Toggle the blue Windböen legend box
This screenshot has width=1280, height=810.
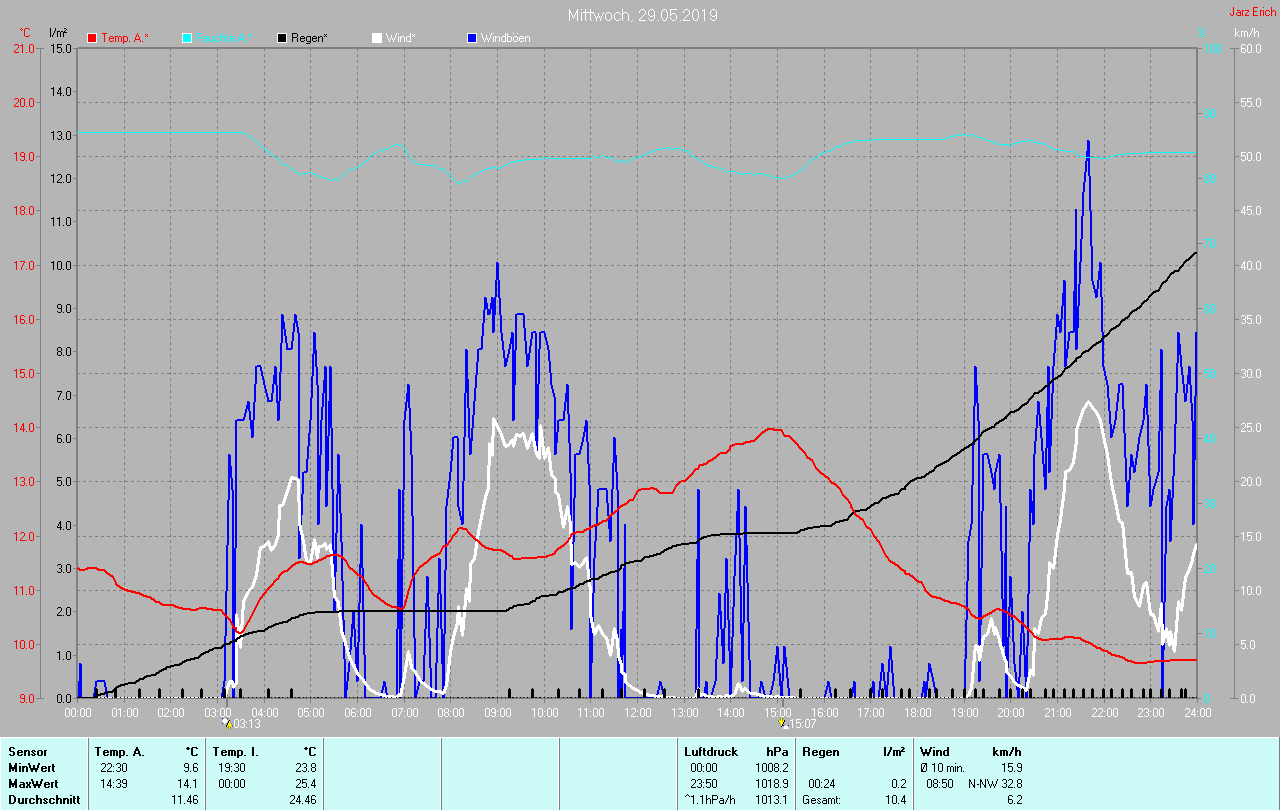coord(472,38)
